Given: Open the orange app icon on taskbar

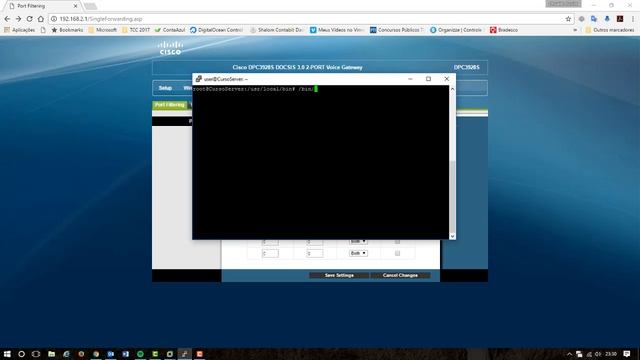Looking at the screenshot, I should [200, 354].
